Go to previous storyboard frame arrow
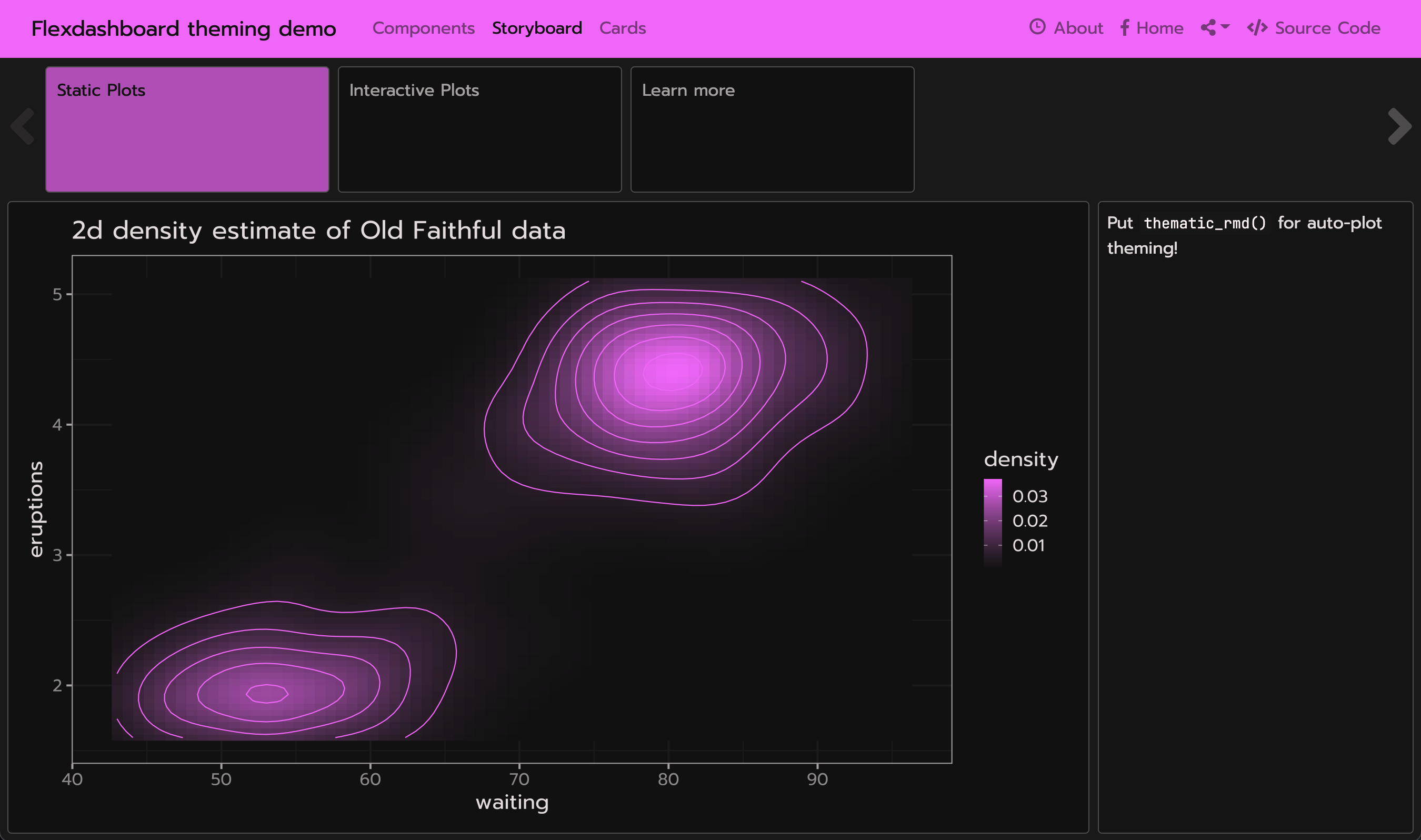The image size is (1421, 840). pos(23,126)
